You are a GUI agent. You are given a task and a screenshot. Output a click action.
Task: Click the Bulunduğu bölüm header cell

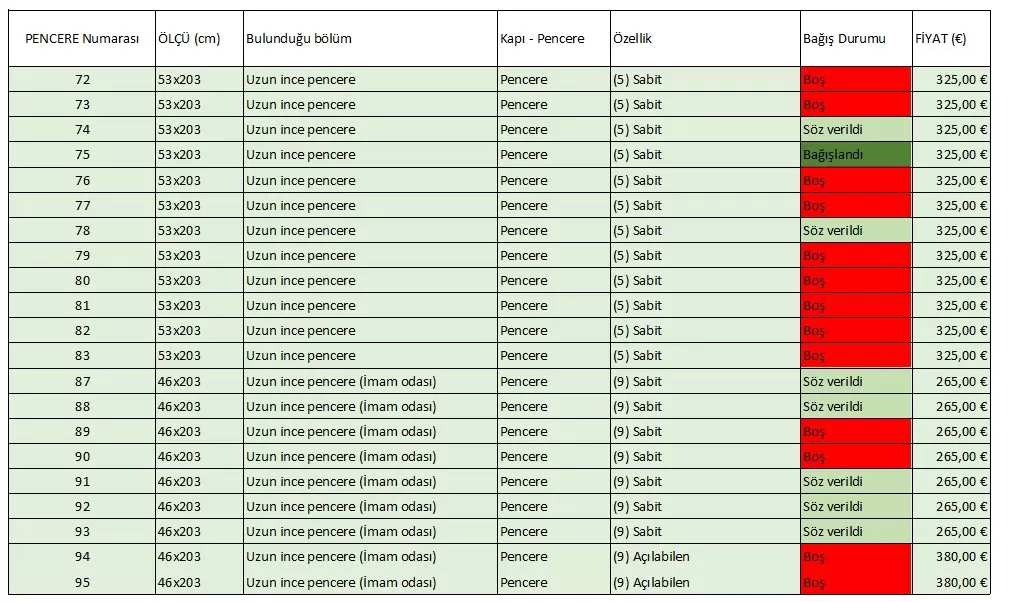pyautogui.click(x=299, y=39)
